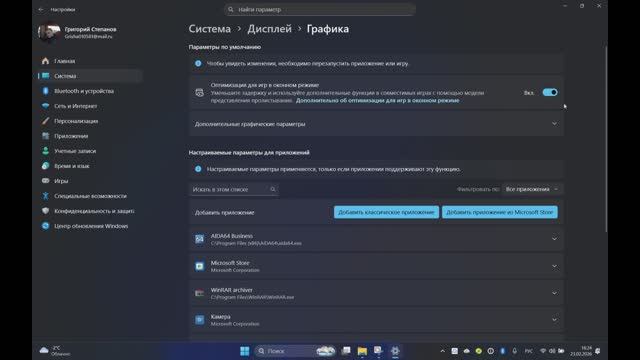The height and width of the screenshot is (360, 640).
Task: Click Система in the breadcrumb
Action: (x=209, y=29)
